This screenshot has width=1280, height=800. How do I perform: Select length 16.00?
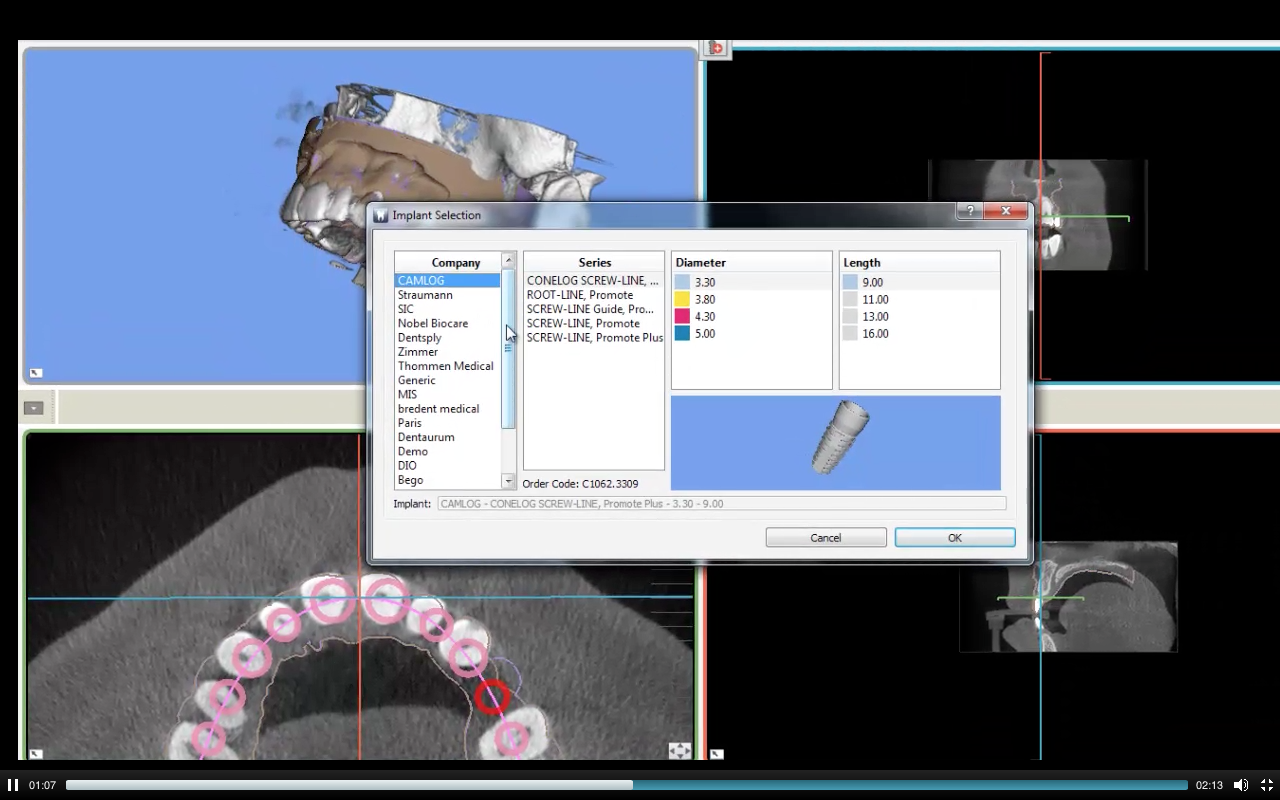tap(920, 334)
